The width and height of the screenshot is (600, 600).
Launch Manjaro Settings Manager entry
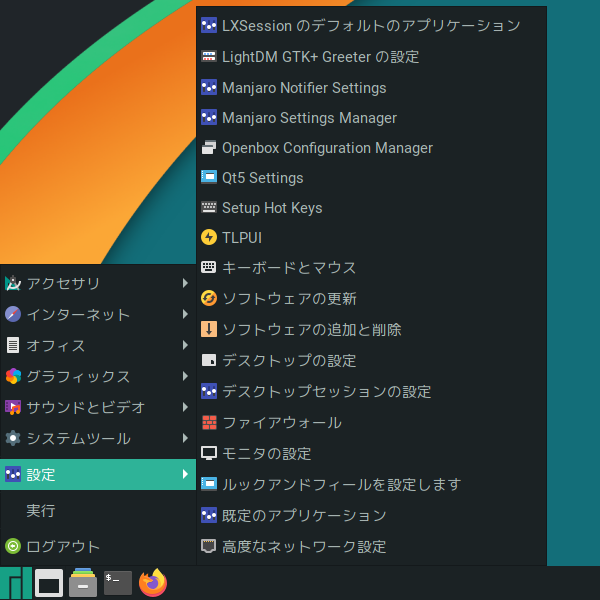coord(371,118)
